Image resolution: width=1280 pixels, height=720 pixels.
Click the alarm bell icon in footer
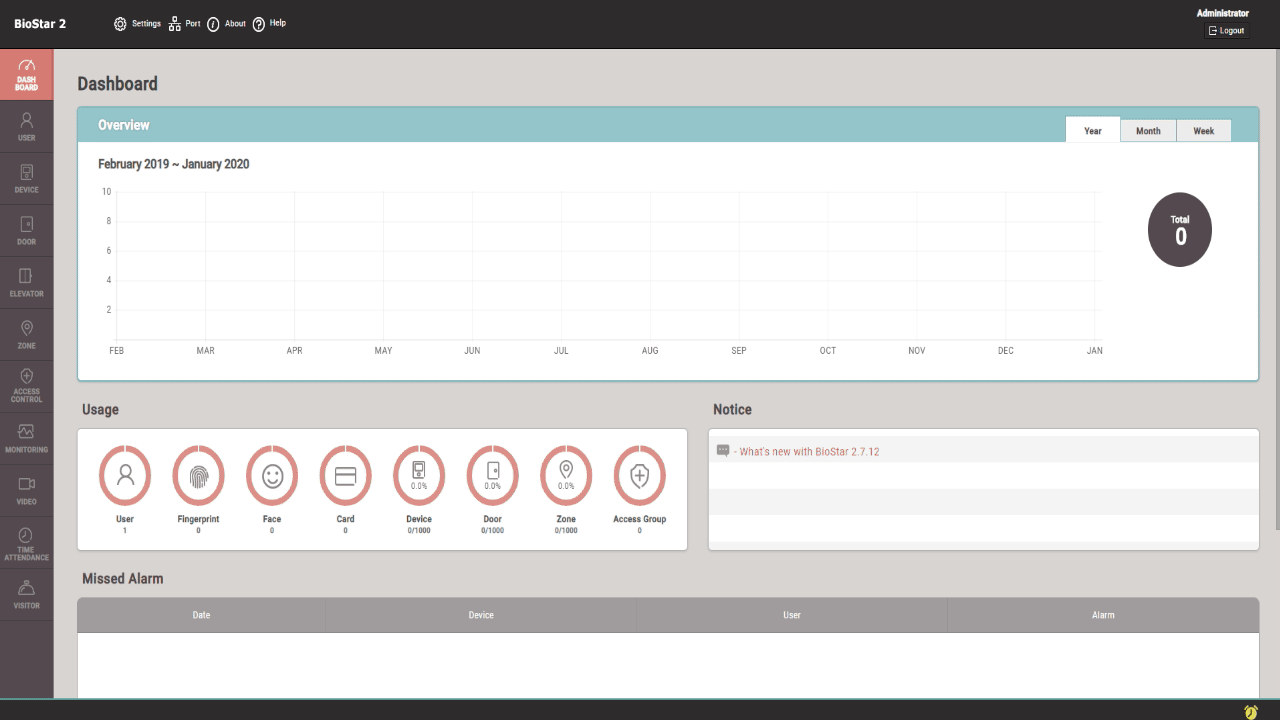click(x=1250, y=711)
